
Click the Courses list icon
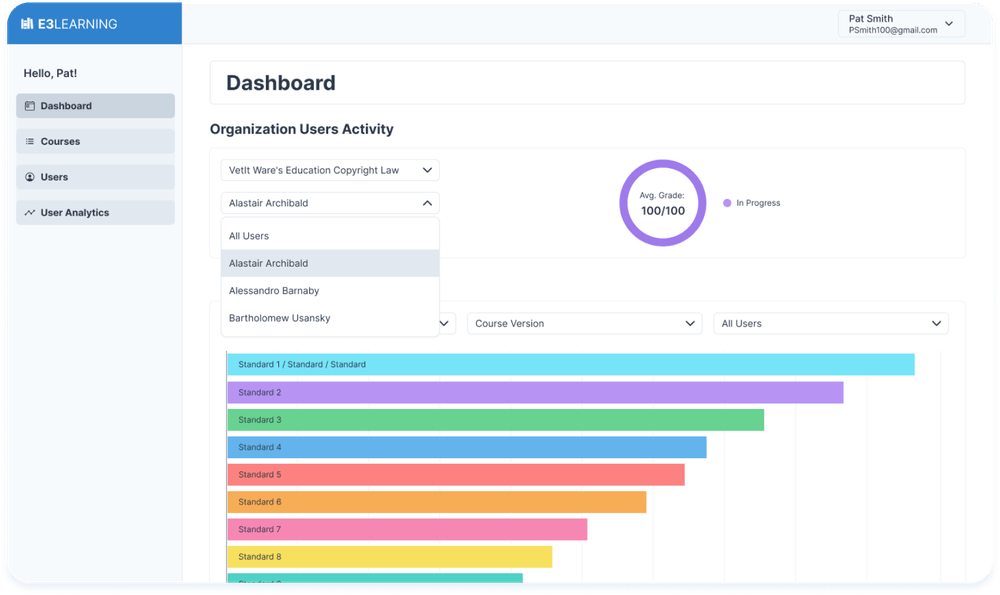30,142
